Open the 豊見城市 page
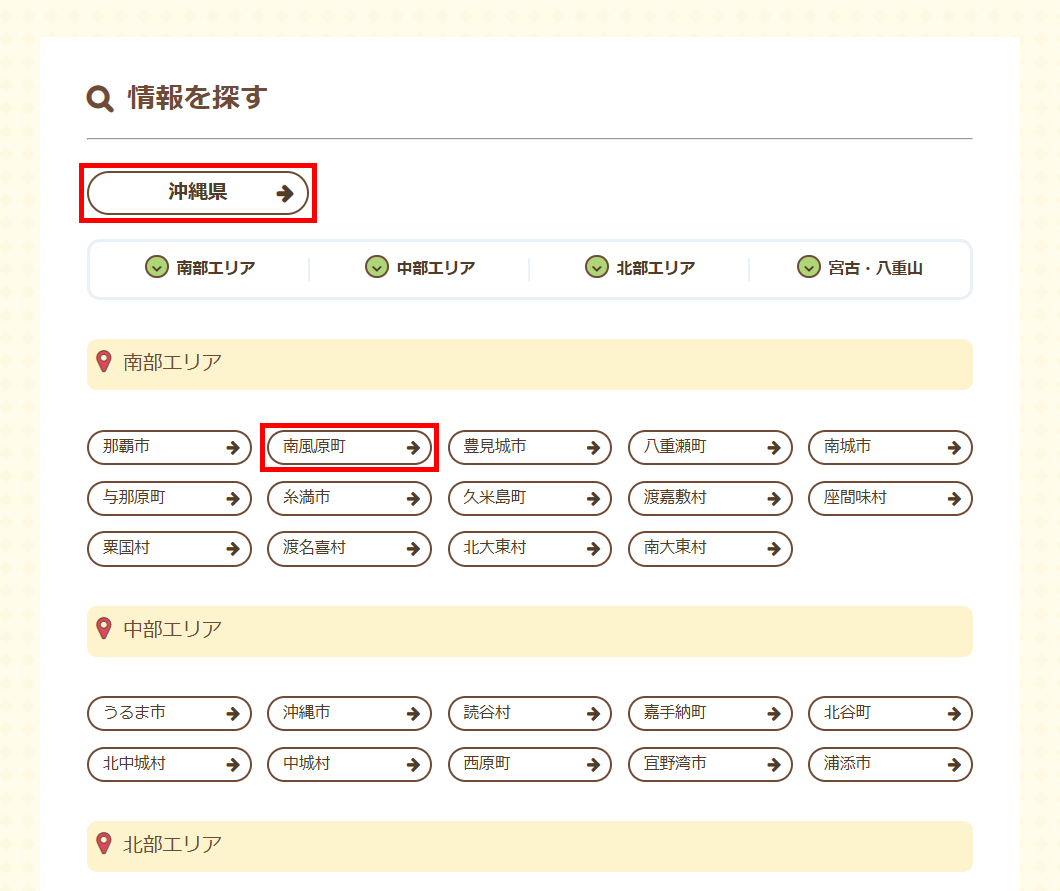This screenshot has width=1060, height=891. tap(529, 448)
